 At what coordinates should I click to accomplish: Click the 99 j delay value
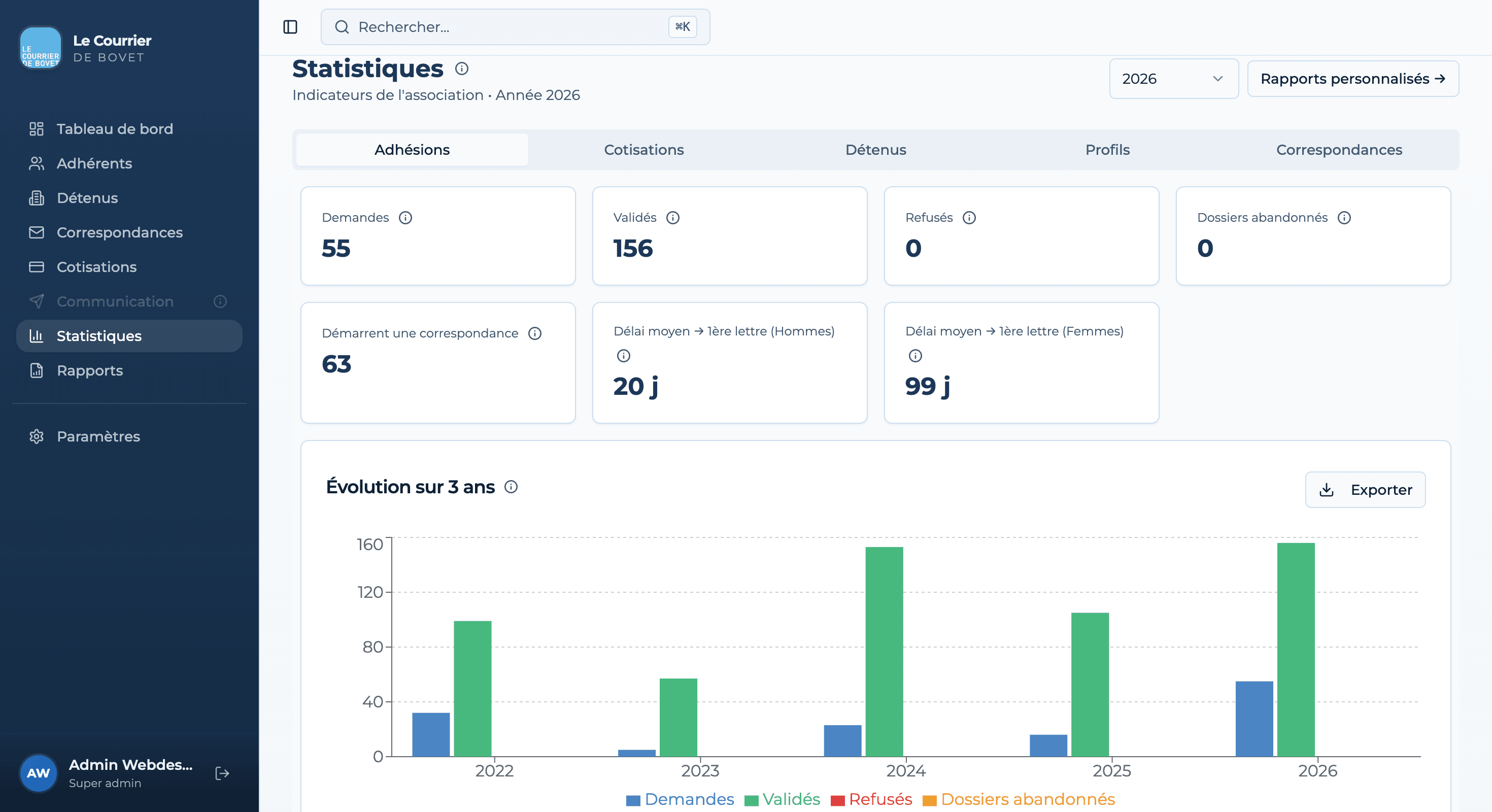click(x=927, y=386)
